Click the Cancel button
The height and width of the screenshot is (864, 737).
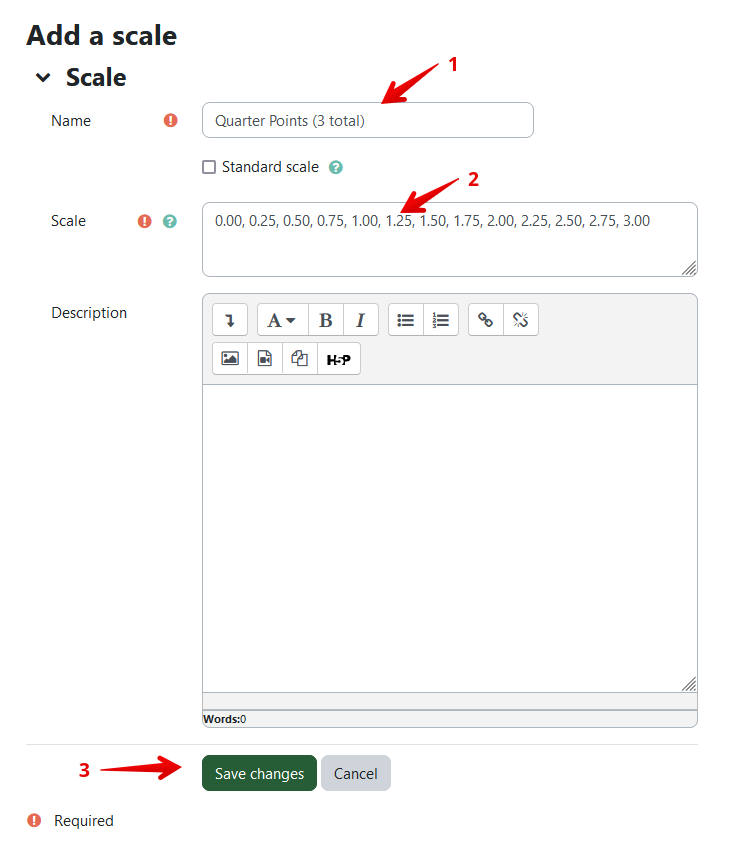click(356, 773)
